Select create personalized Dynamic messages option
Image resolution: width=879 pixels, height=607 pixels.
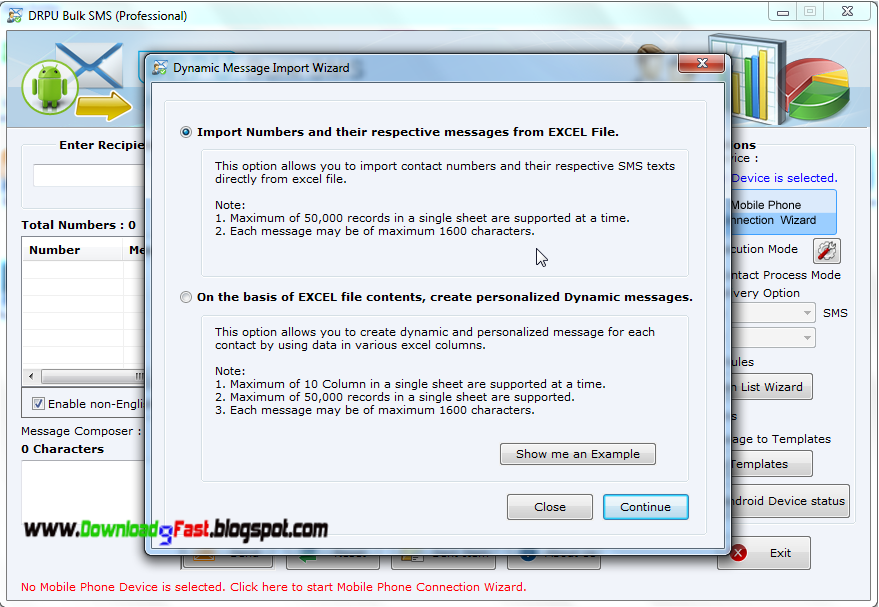(186, 297)
